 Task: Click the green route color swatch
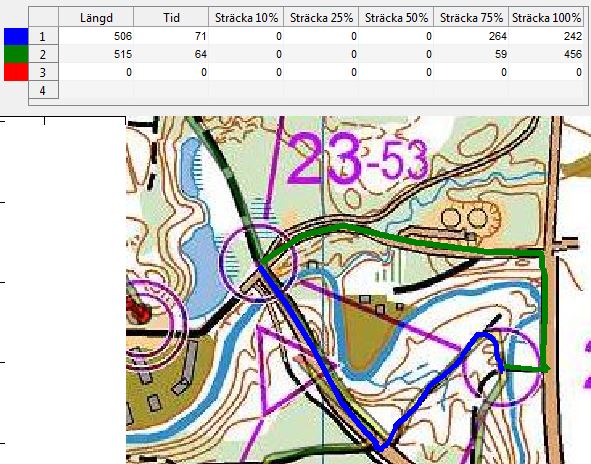(16, 54)
